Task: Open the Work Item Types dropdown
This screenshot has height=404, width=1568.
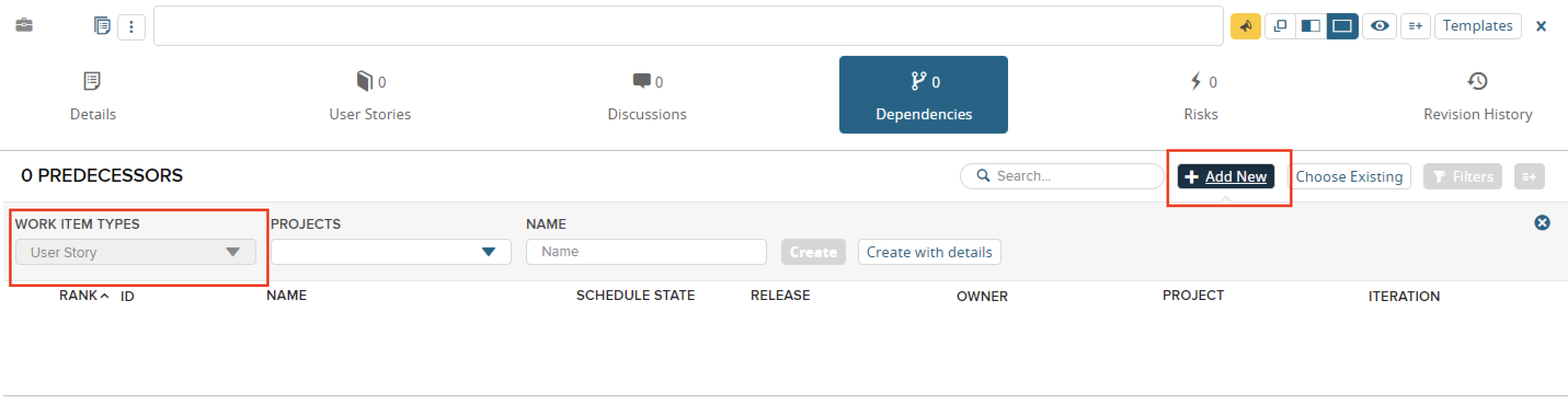Action: click(135, 252)
